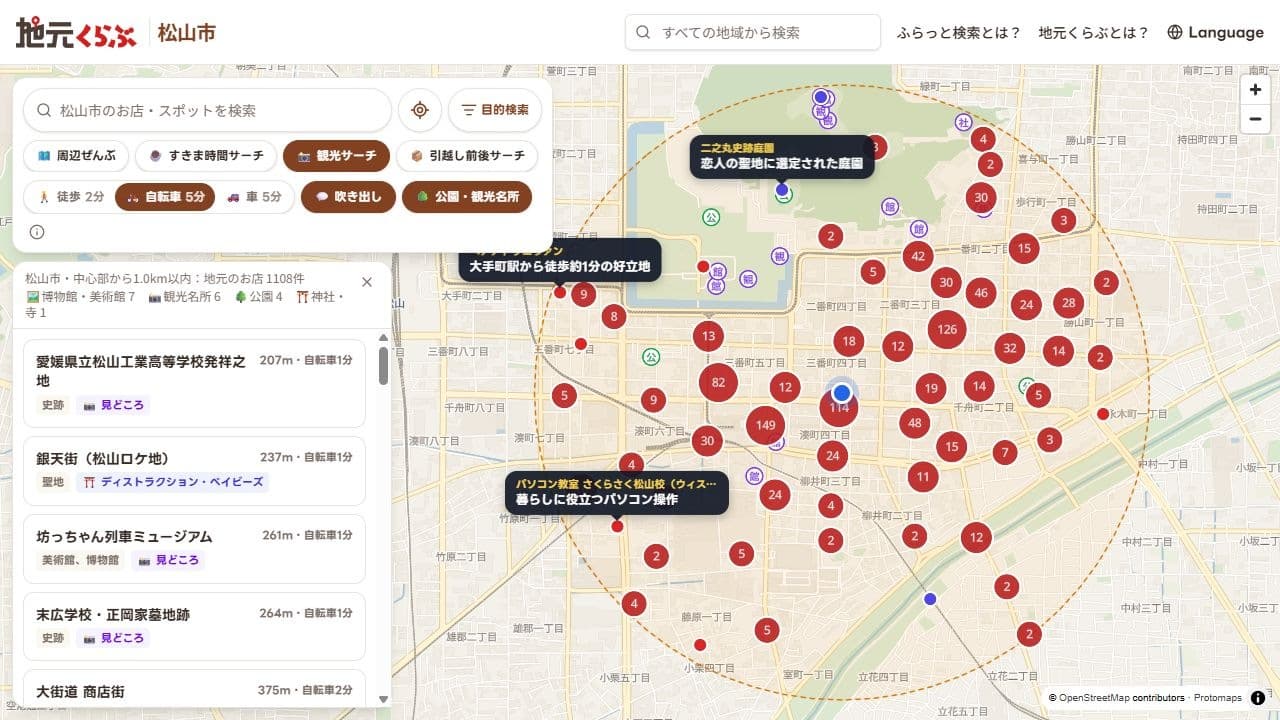Open 大街道 商店街 result card

(194, 689)
